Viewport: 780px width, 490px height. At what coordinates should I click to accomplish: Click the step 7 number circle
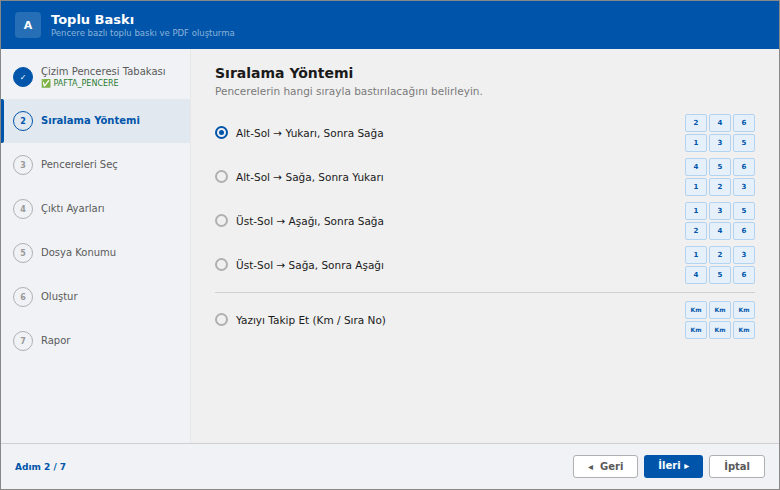pyautogui.click(x=23, y=341)
